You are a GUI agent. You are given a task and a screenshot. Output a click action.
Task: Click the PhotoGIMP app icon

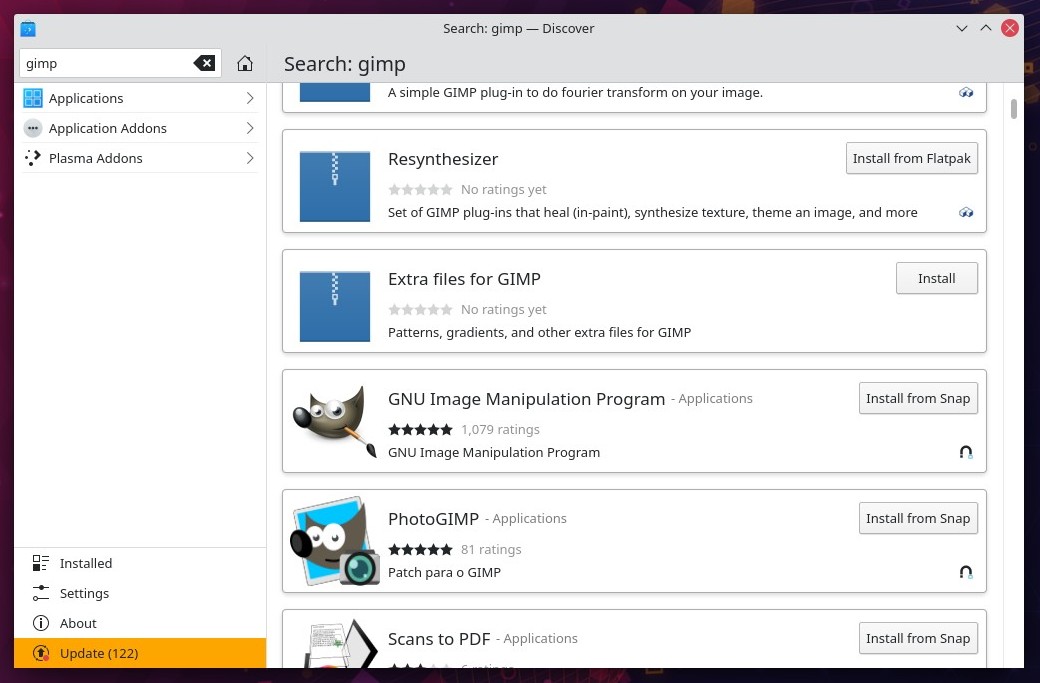pos(334,540)
